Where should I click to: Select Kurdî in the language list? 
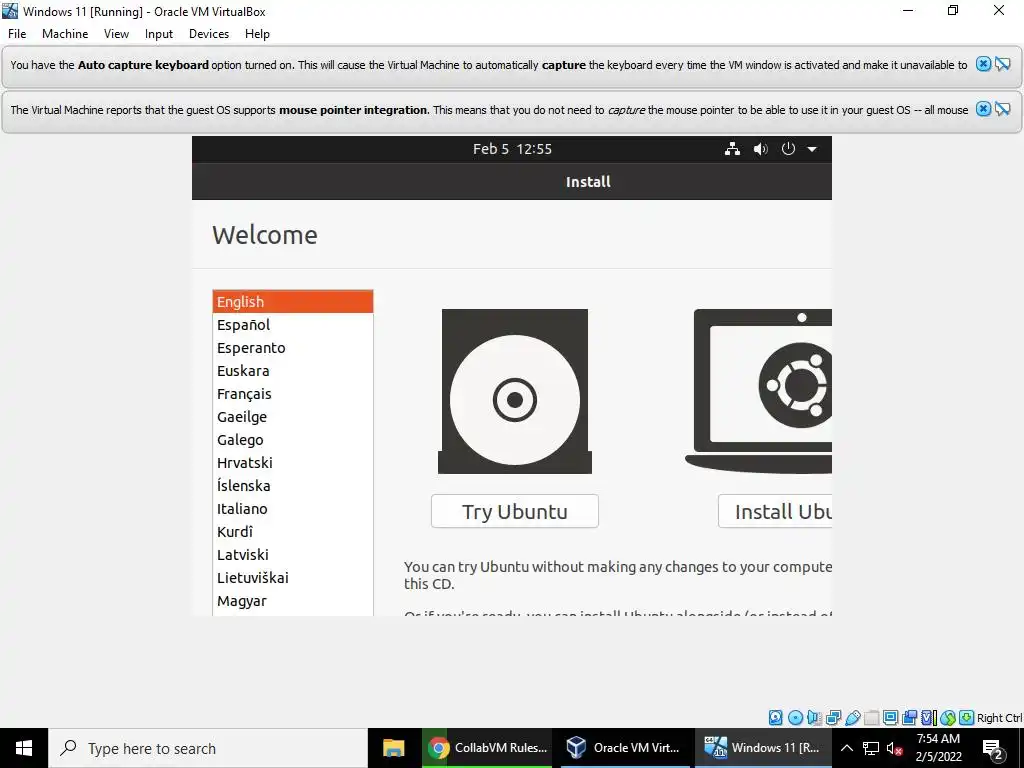pyautogui.click(x=293, y=532)
